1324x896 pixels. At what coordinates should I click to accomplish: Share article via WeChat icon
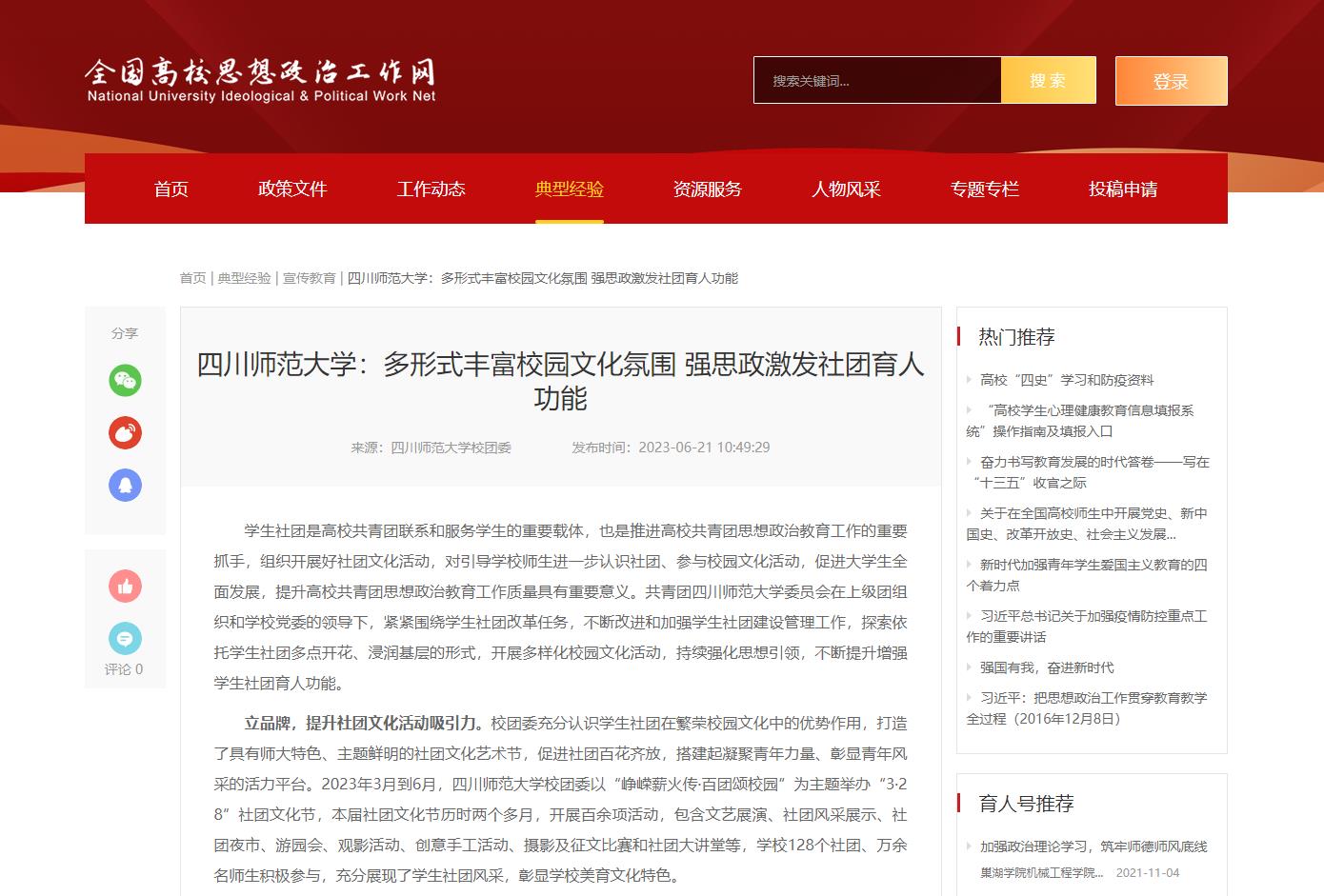coord(125,381)
